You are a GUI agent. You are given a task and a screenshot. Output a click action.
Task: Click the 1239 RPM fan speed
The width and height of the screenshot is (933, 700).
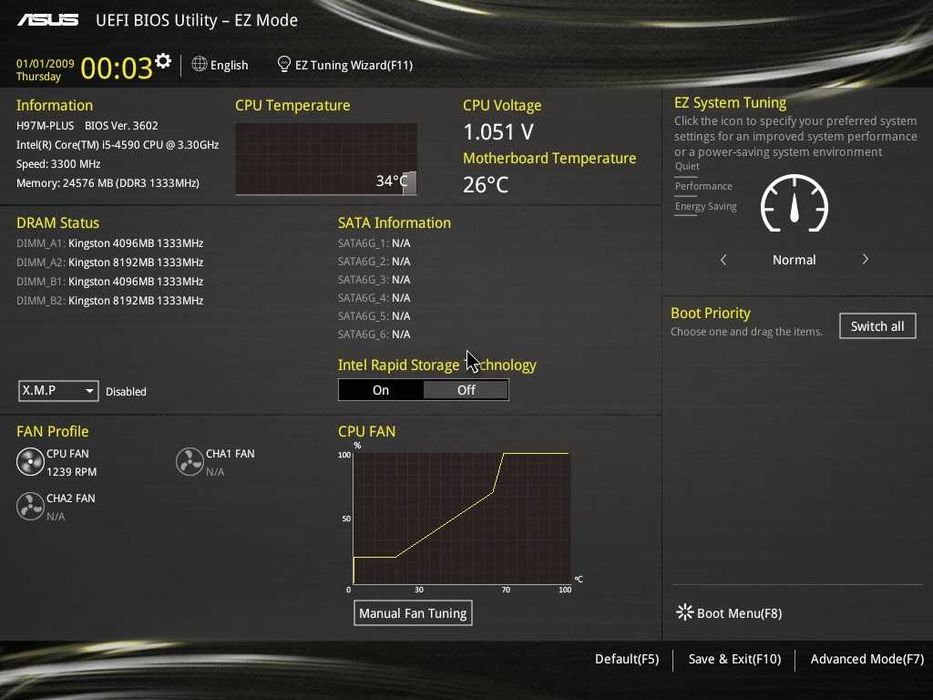click(x=71, y=472)
